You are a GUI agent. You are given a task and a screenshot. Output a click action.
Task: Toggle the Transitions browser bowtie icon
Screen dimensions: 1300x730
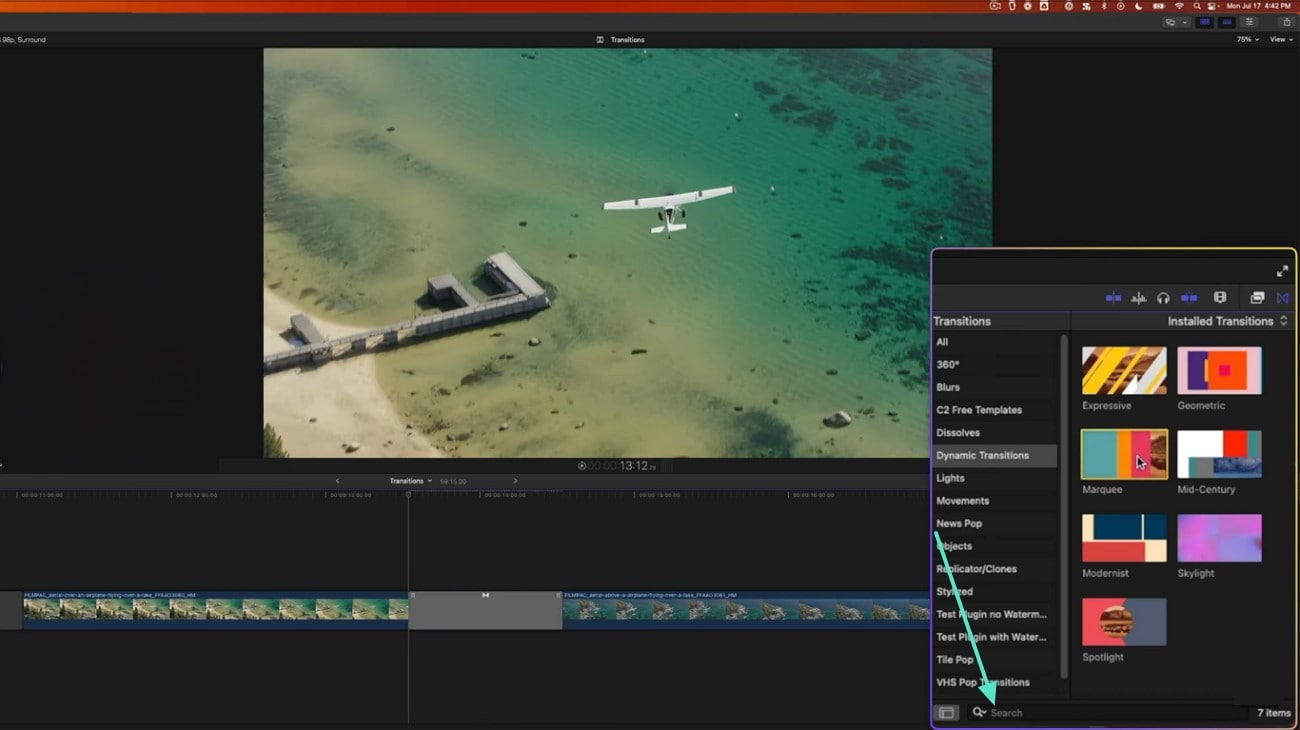[1283, 298]
